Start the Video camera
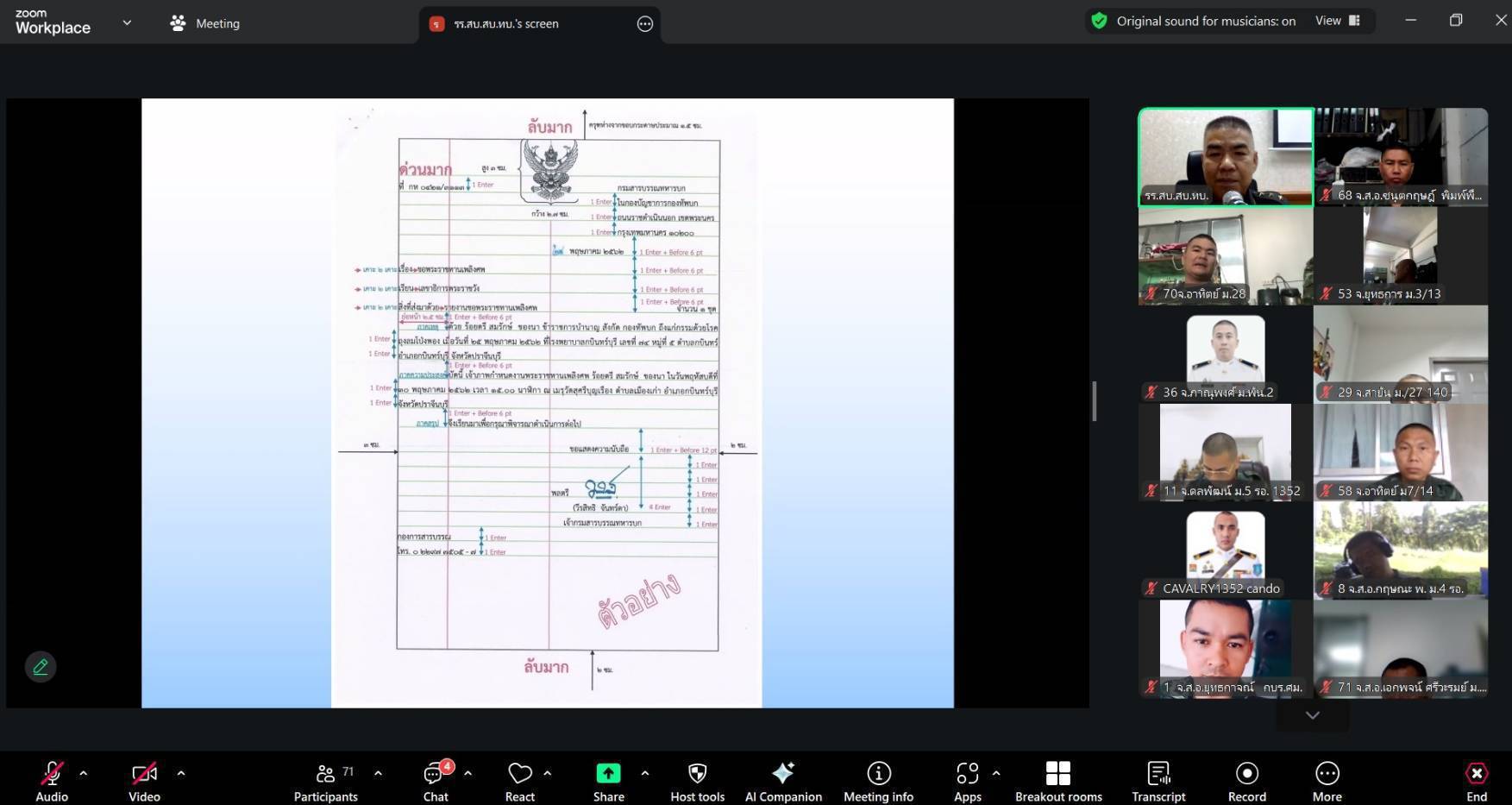This screenshot has height=805, width=1512. (x=144, y=781)
